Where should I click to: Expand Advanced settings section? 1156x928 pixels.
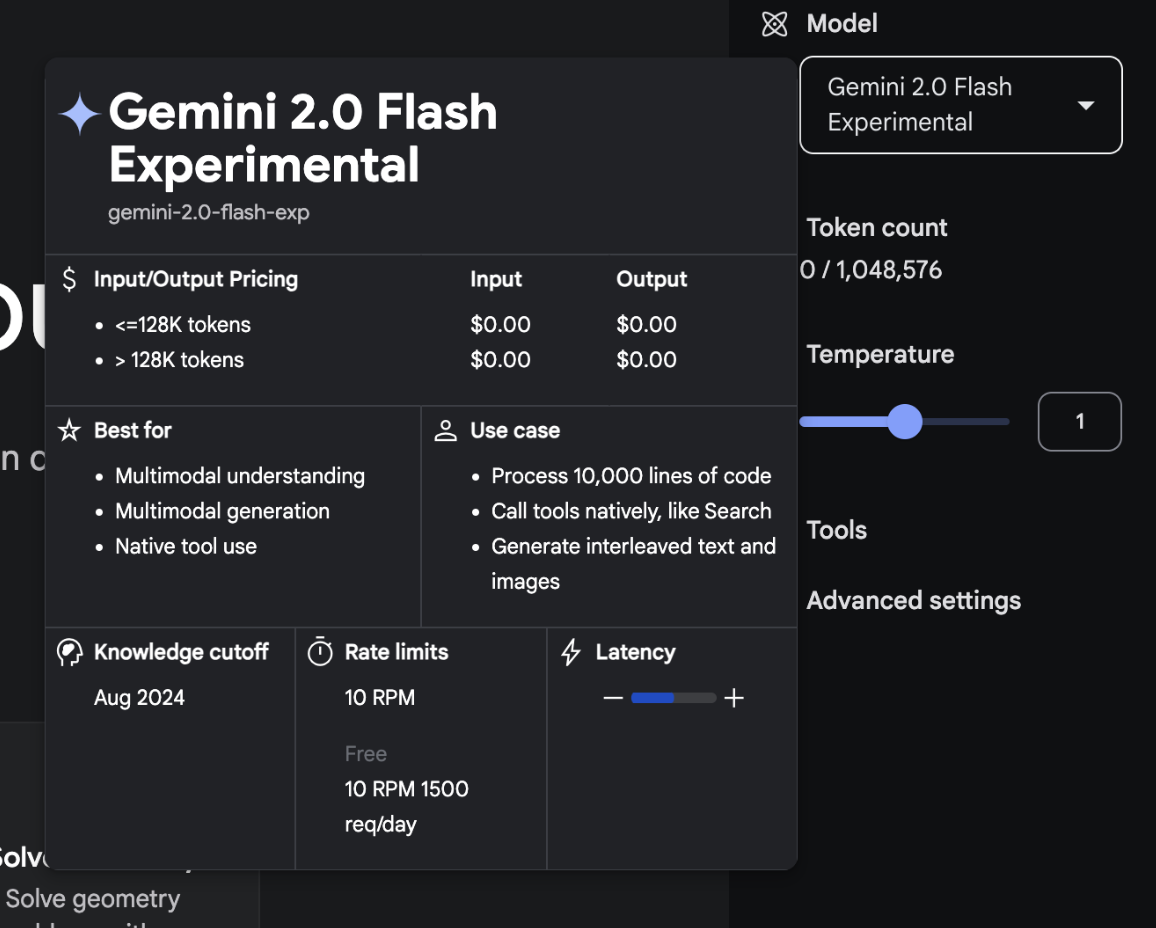coord(913,600)
